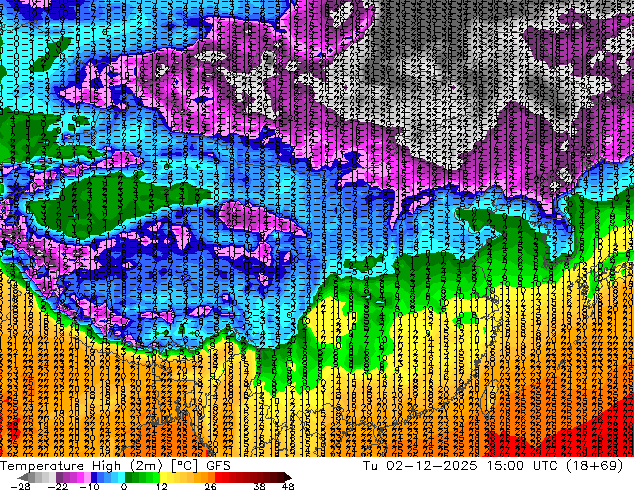Click the dark maroon right arrow end of legend
This screenshot has width=634, height=490.
(x=287, y=477)
